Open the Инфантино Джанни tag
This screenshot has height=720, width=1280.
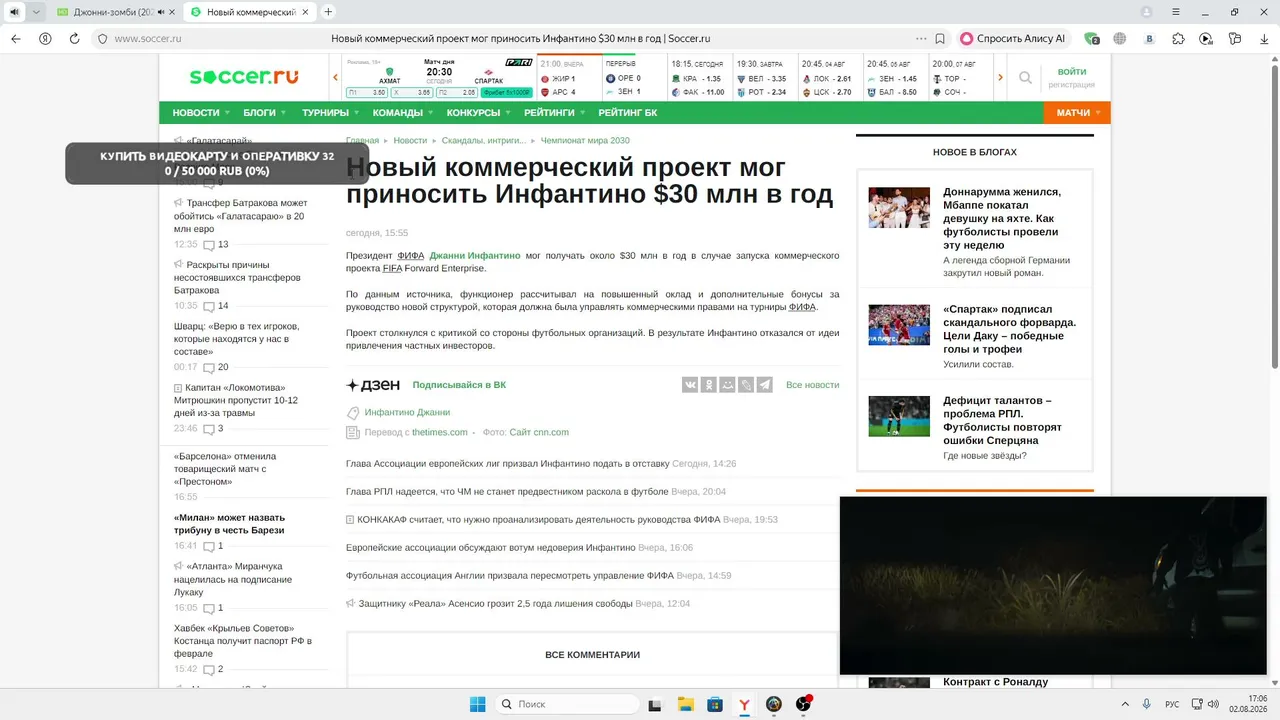[407, 412]
